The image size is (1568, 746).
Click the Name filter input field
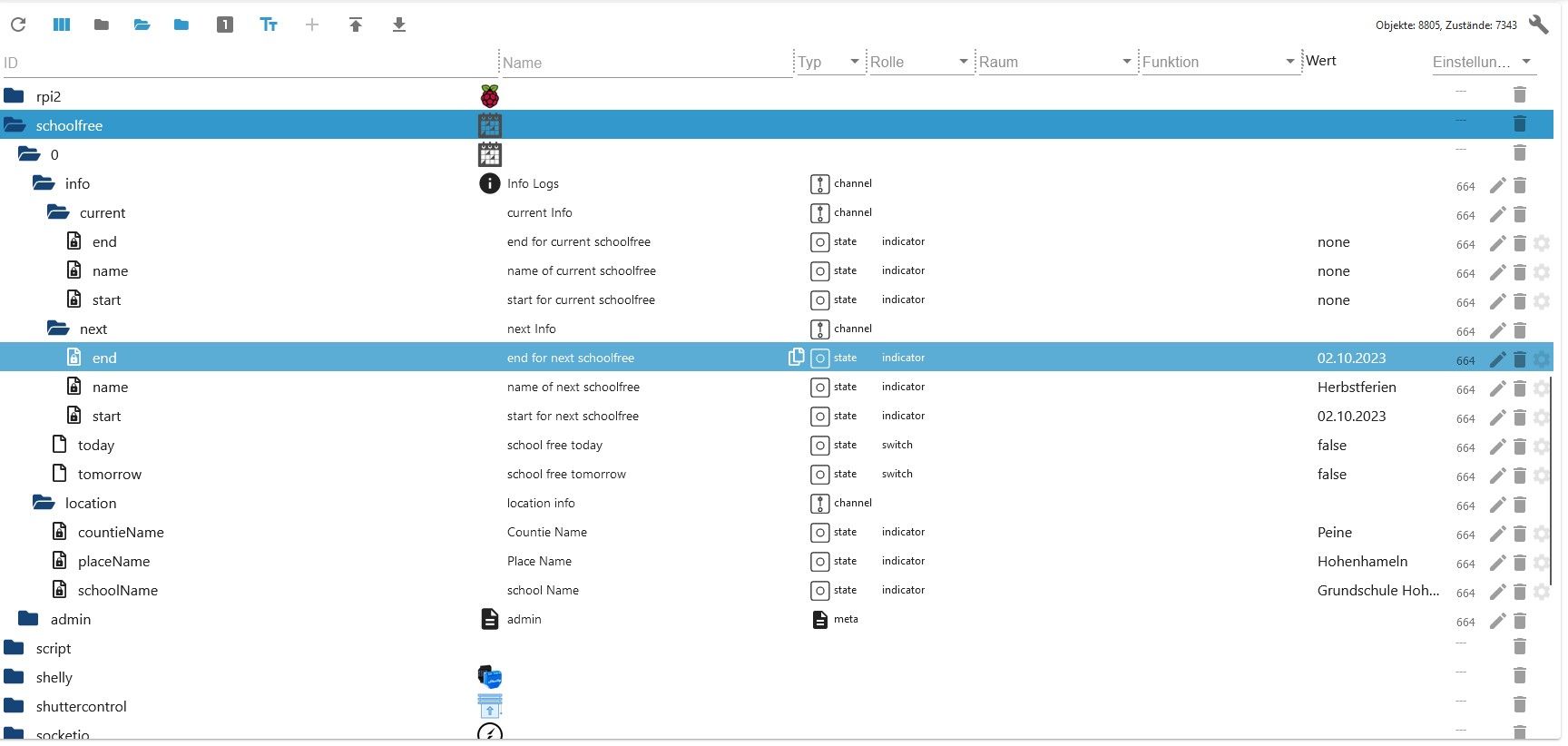[647, 63]
